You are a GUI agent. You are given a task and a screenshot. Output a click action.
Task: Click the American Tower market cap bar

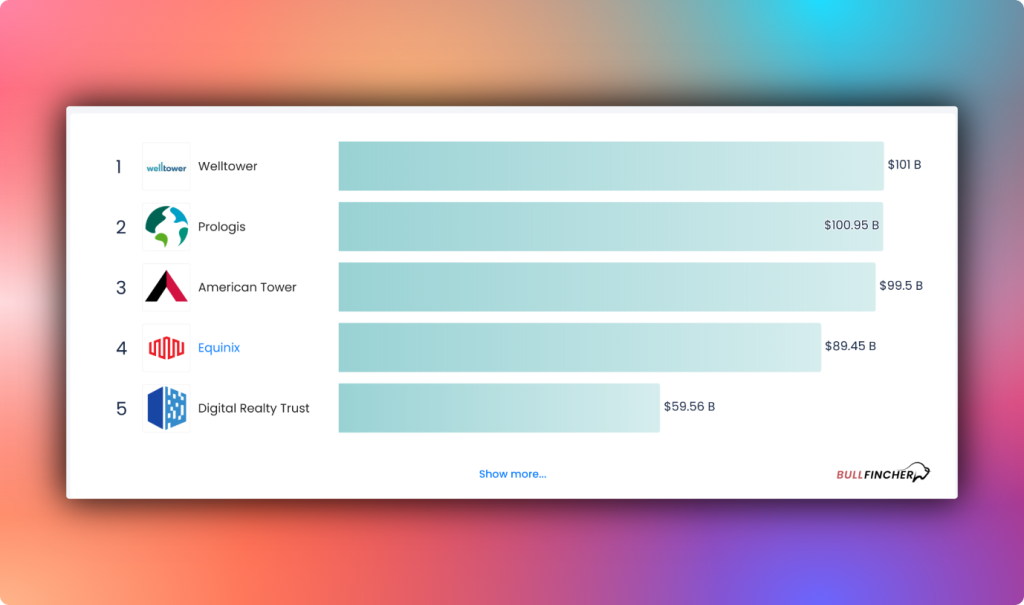(607, 287)
